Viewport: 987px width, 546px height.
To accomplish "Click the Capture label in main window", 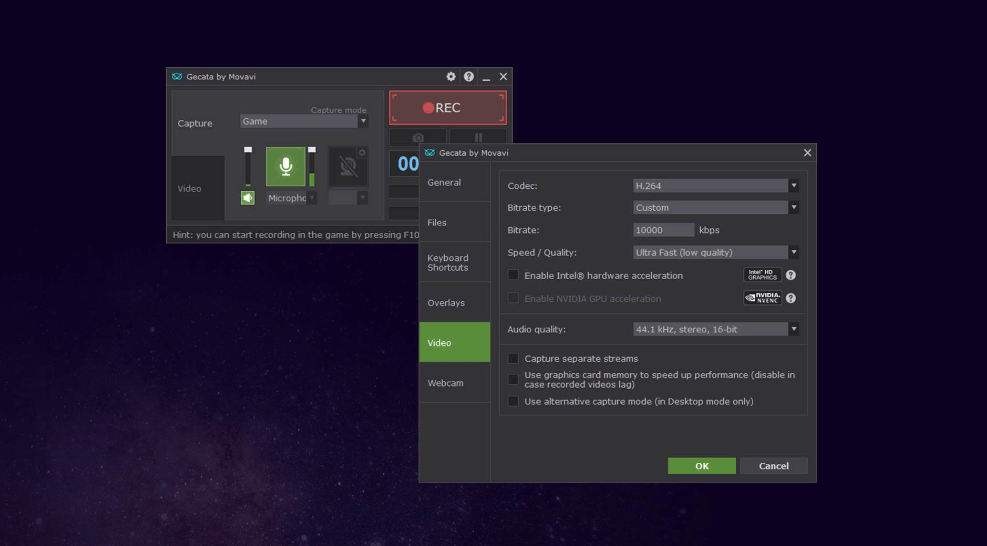I will pos(195,123).
